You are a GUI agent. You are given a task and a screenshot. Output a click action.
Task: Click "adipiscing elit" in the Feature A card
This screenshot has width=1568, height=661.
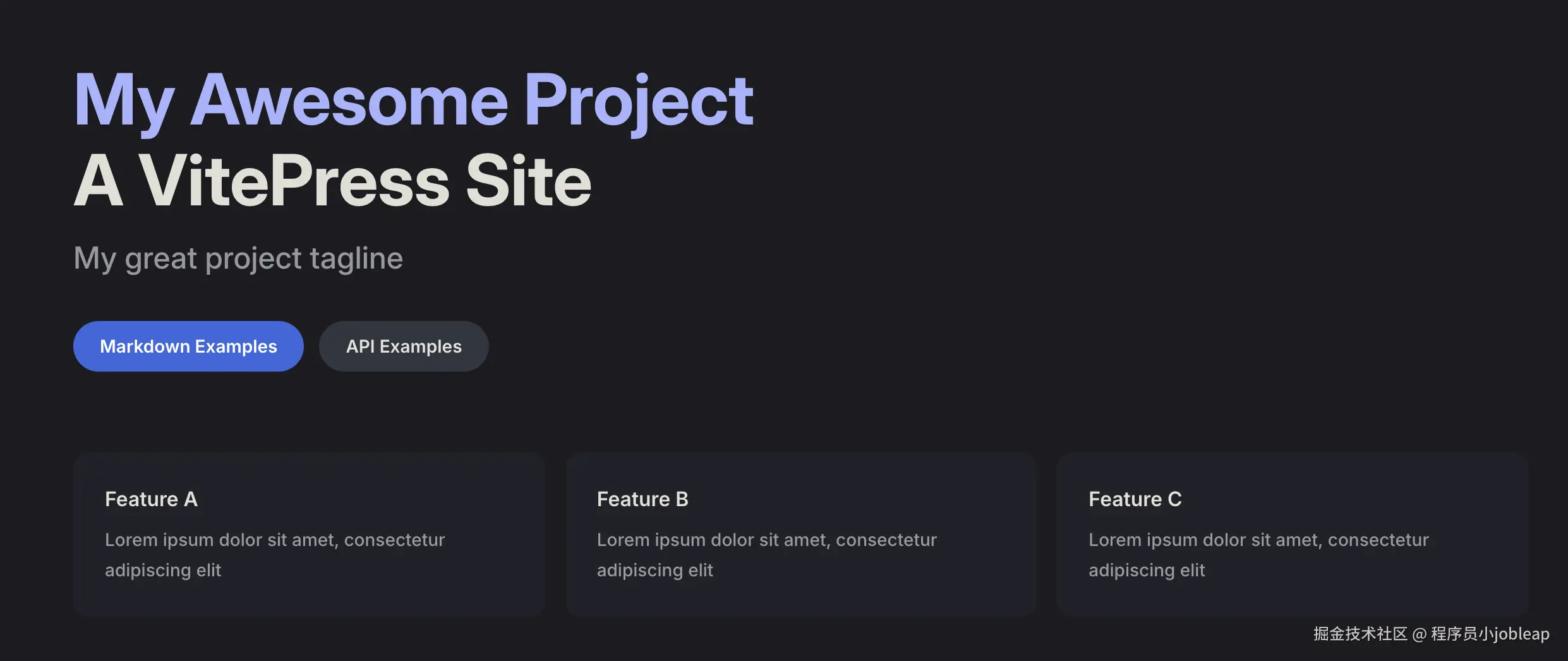pos(163,570)
